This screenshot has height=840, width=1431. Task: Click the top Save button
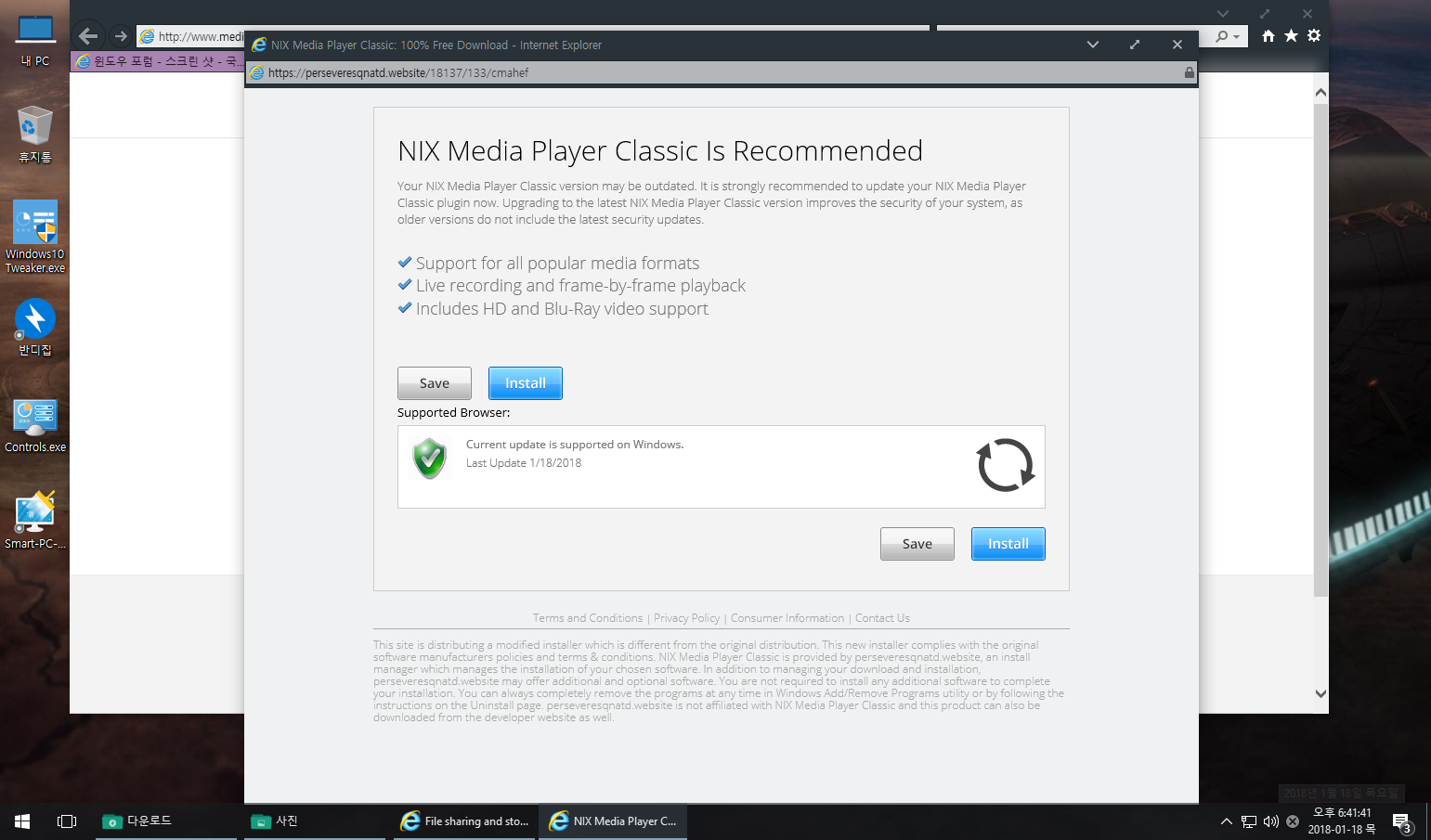coord(435,383)
